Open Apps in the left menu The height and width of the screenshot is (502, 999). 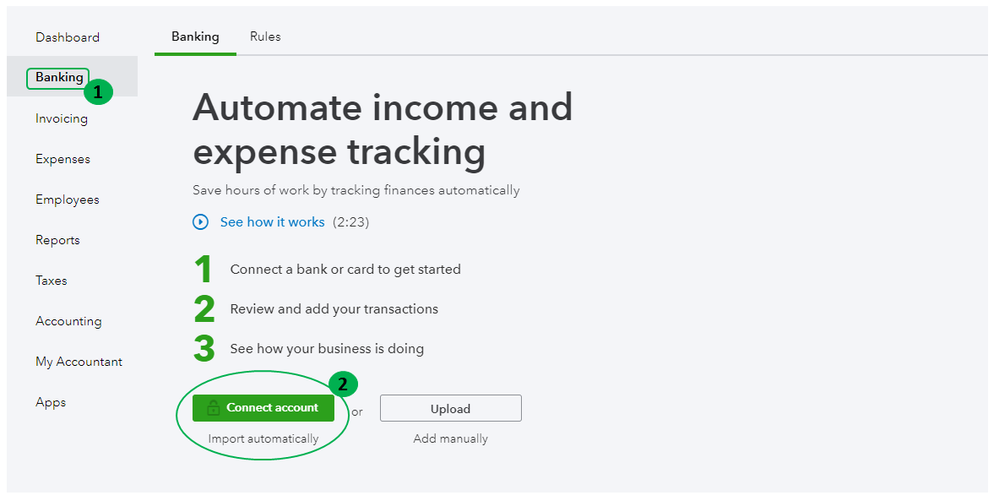pyautogui.click(x=50, y=402)
